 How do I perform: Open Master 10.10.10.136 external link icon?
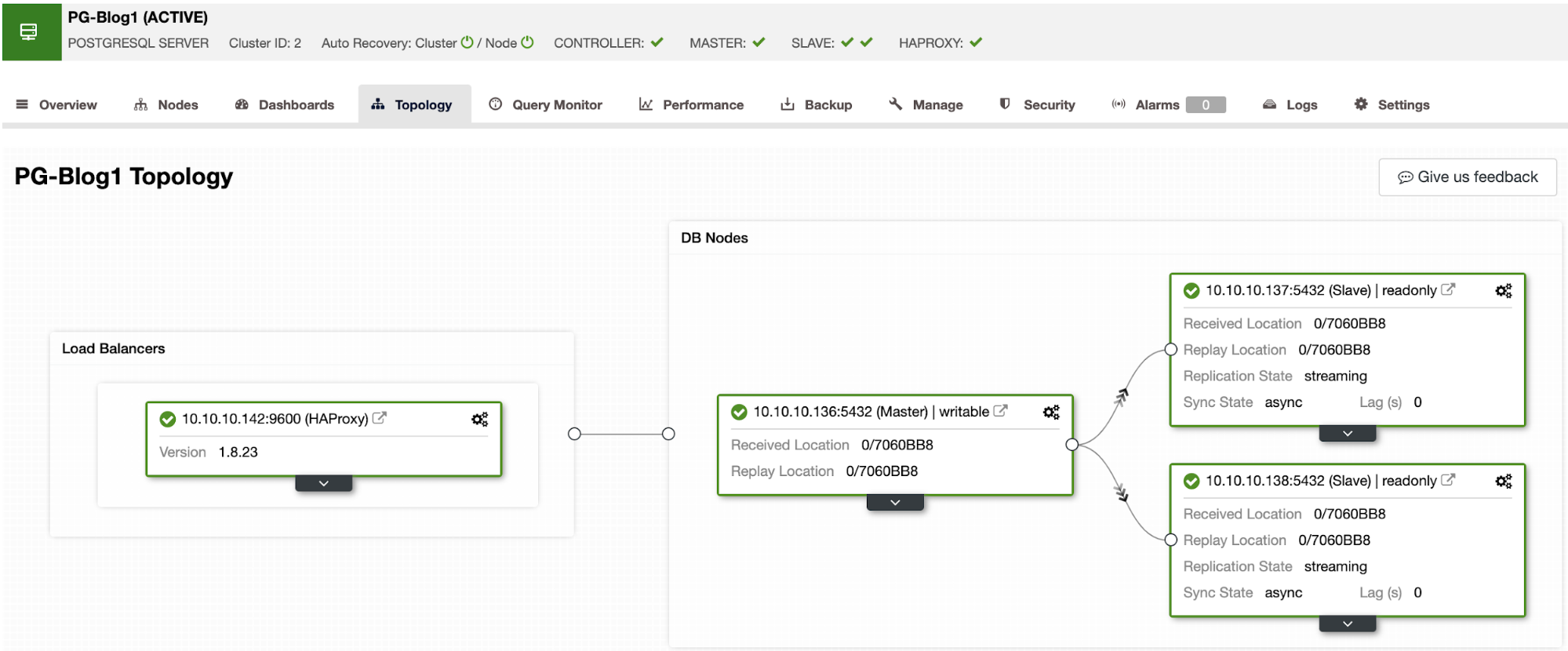[1001, 411]
